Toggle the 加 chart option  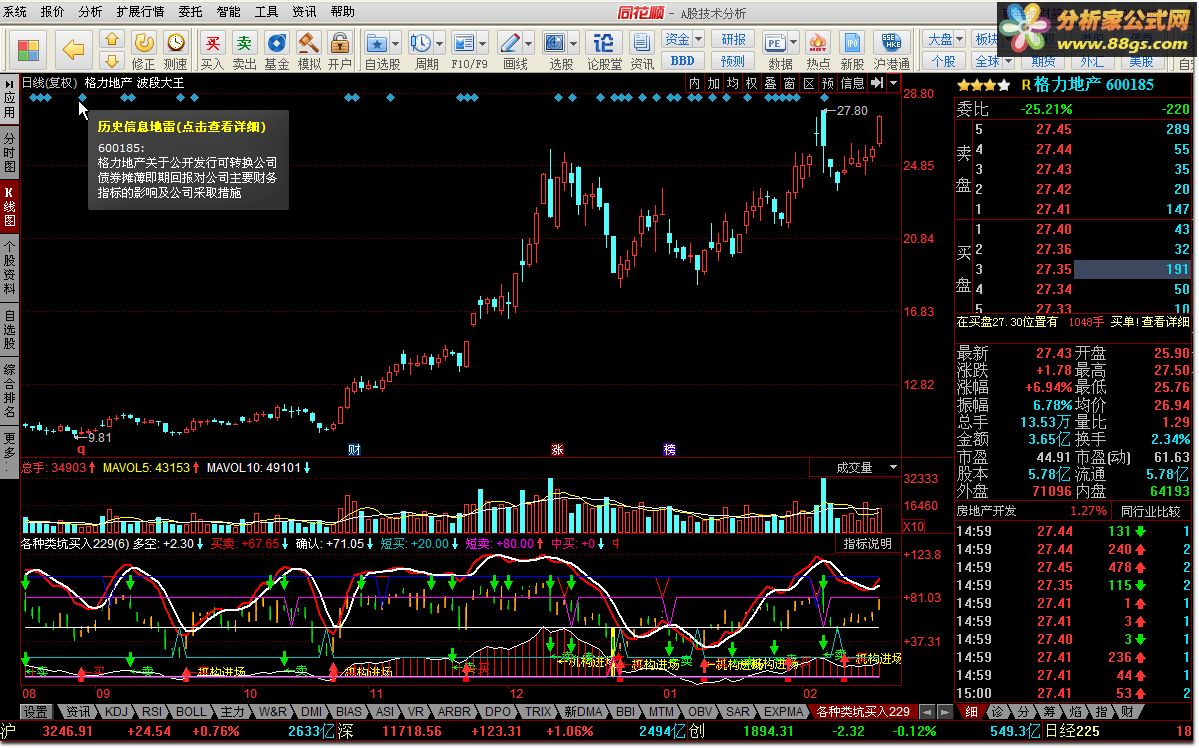tap(713, 83)
